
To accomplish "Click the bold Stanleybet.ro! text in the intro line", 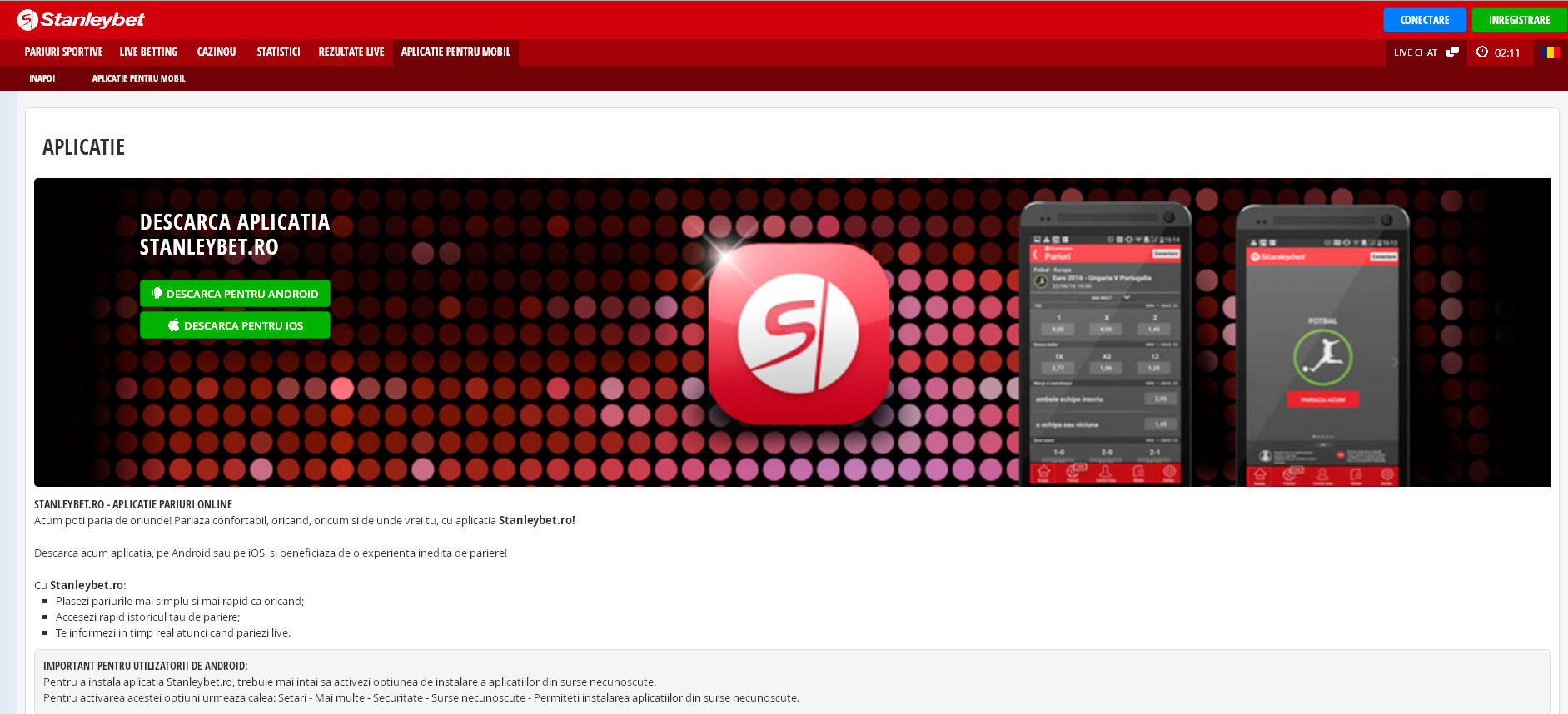I will coord(537,520).
